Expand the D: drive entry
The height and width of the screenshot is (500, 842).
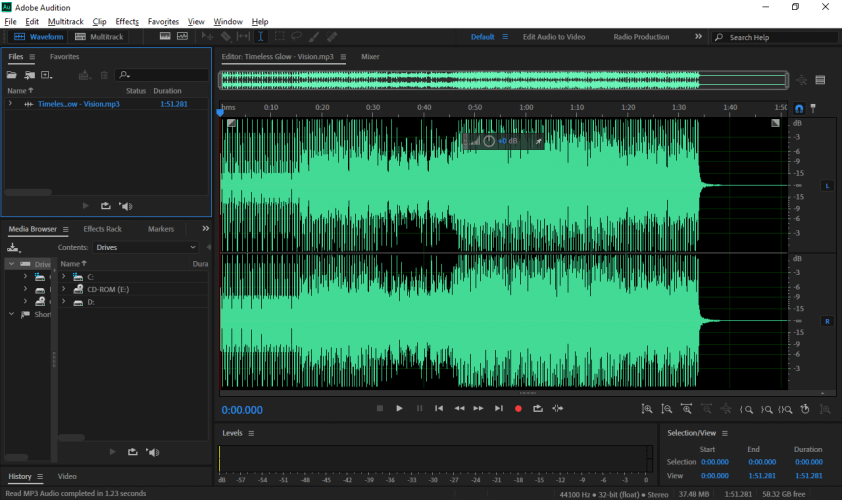[63, 302]
